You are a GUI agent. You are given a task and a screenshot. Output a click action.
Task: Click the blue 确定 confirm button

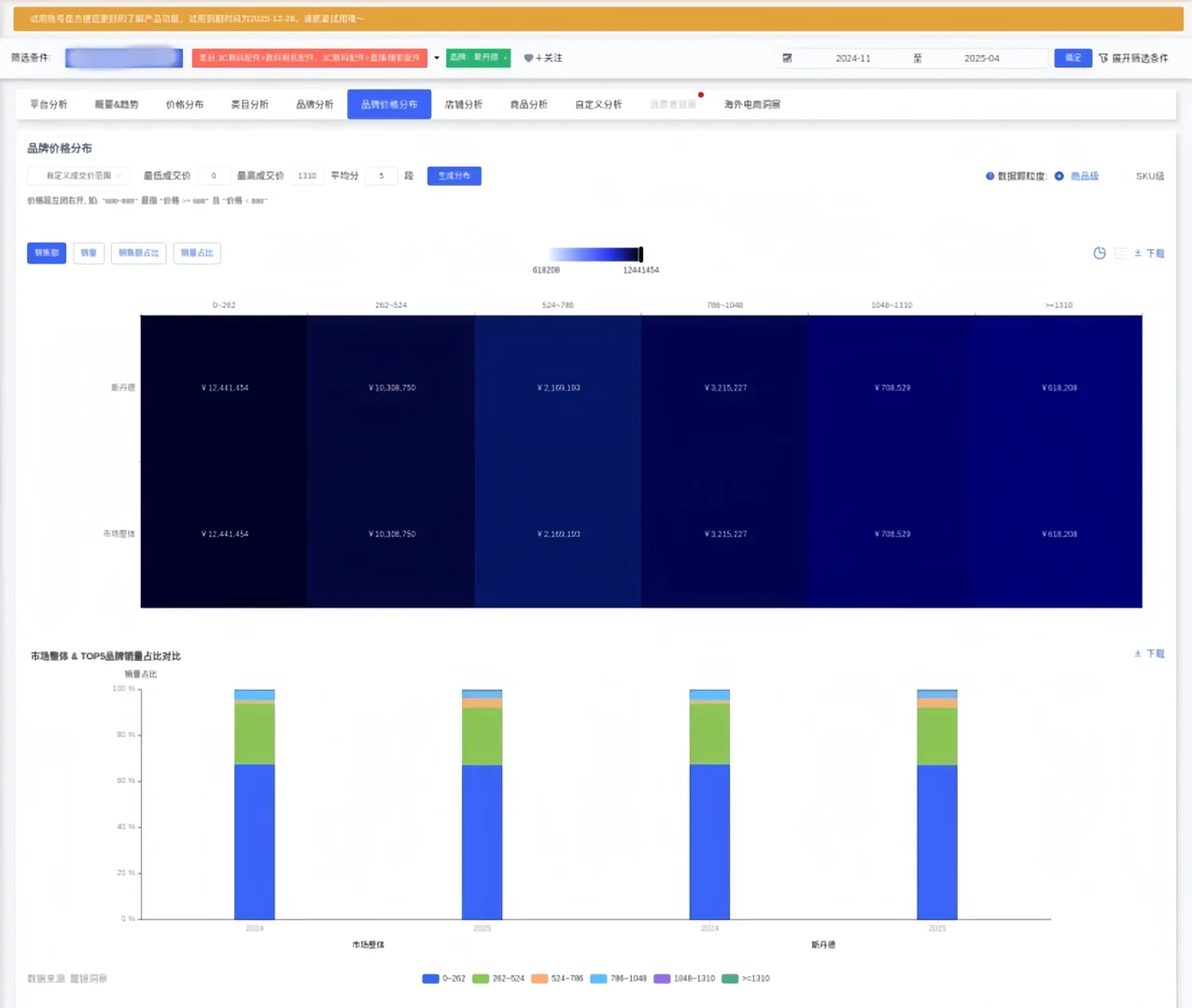click(1073, 58)
